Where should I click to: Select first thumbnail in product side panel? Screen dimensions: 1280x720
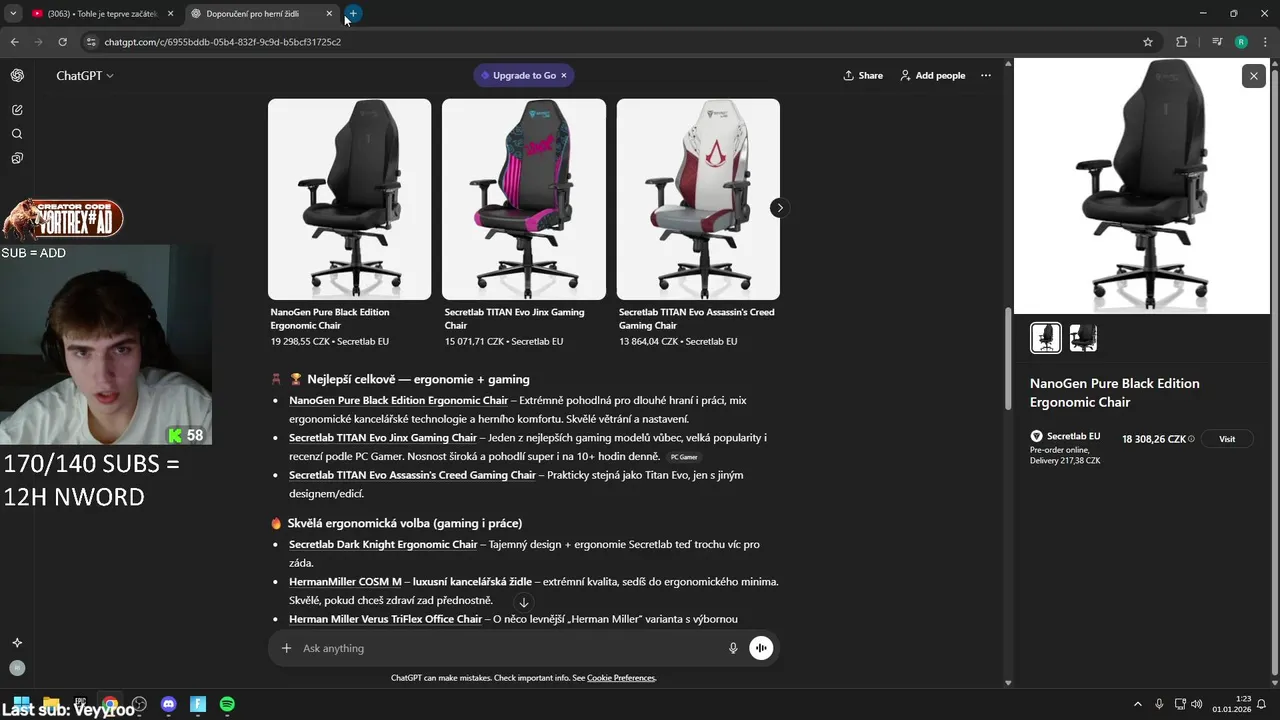(1046, 338)
